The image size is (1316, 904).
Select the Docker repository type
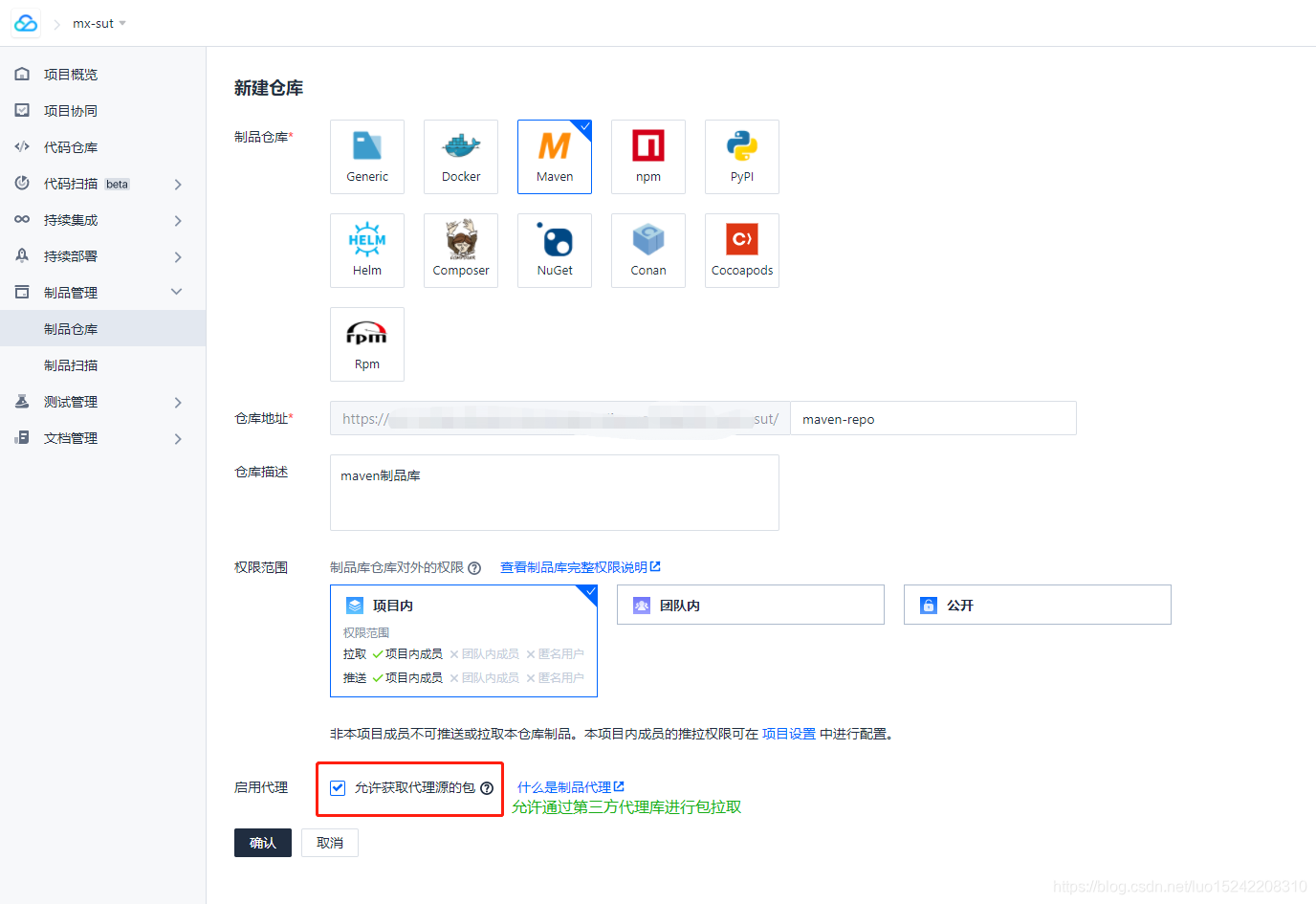pos(461,157)
